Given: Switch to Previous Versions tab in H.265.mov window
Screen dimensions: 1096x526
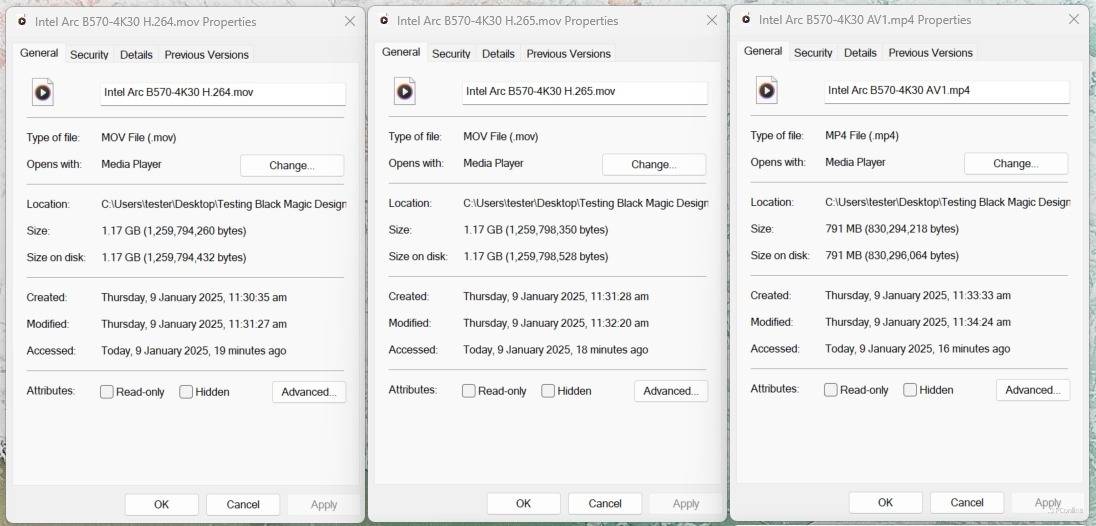Looking at the screenshot, I should (x=569, y=54).
